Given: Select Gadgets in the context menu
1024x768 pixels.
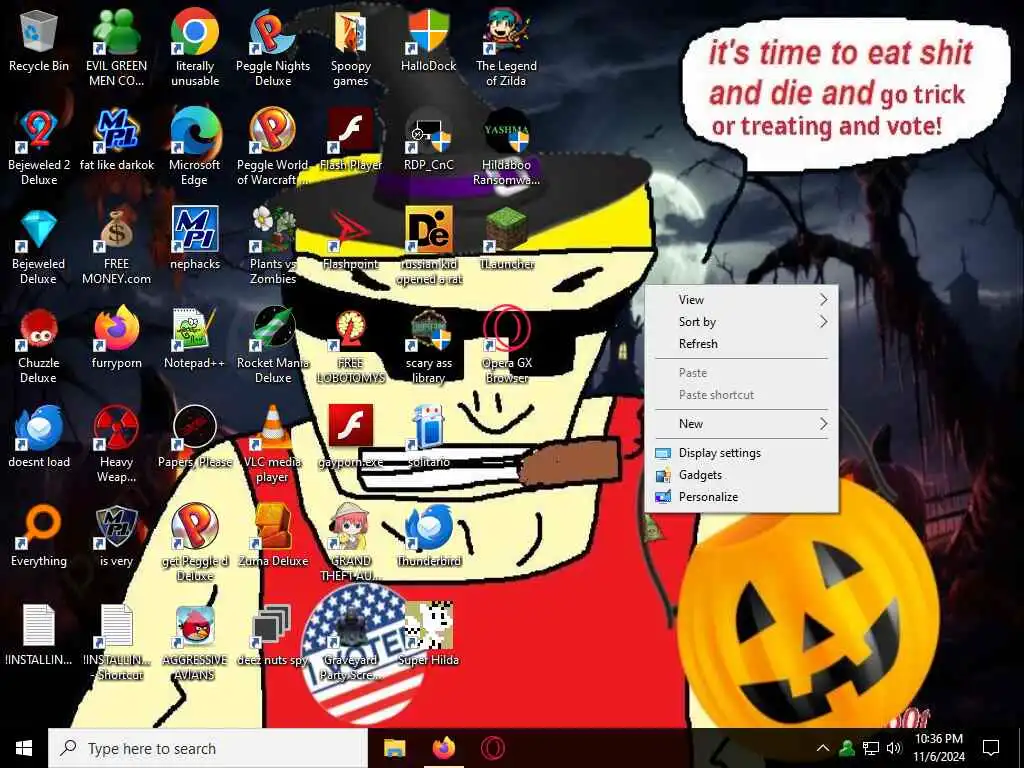Looking at the screenshot, I should coord(741,475).
